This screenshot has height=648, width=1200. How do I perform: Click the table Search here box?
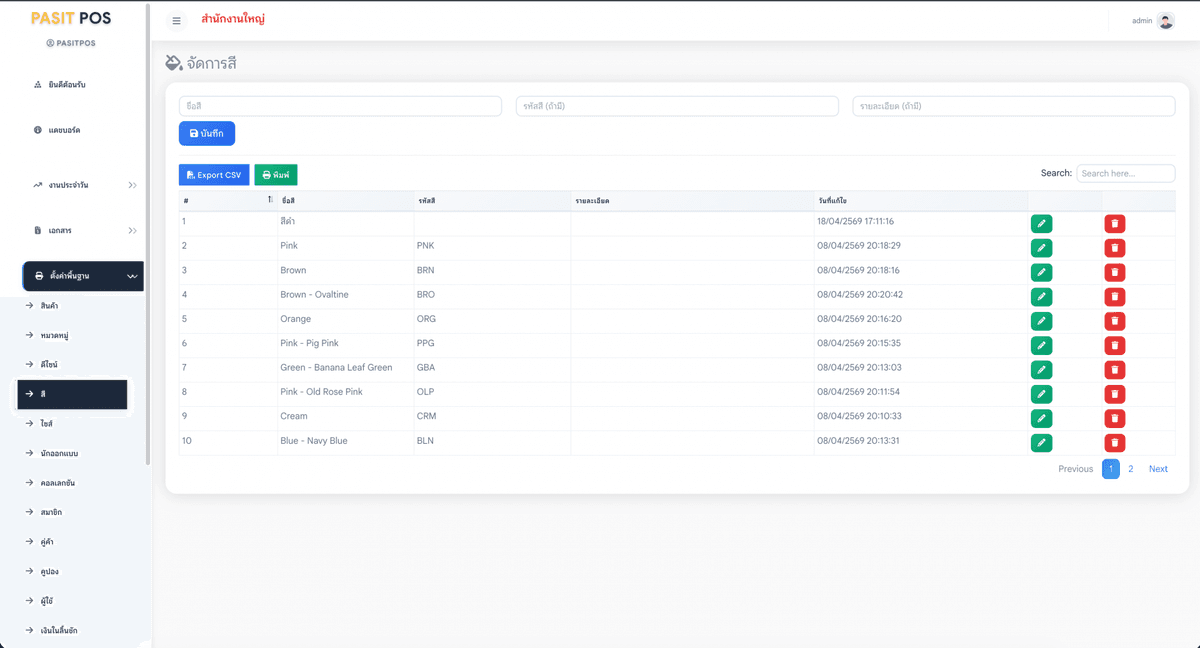coord(1126,173)
